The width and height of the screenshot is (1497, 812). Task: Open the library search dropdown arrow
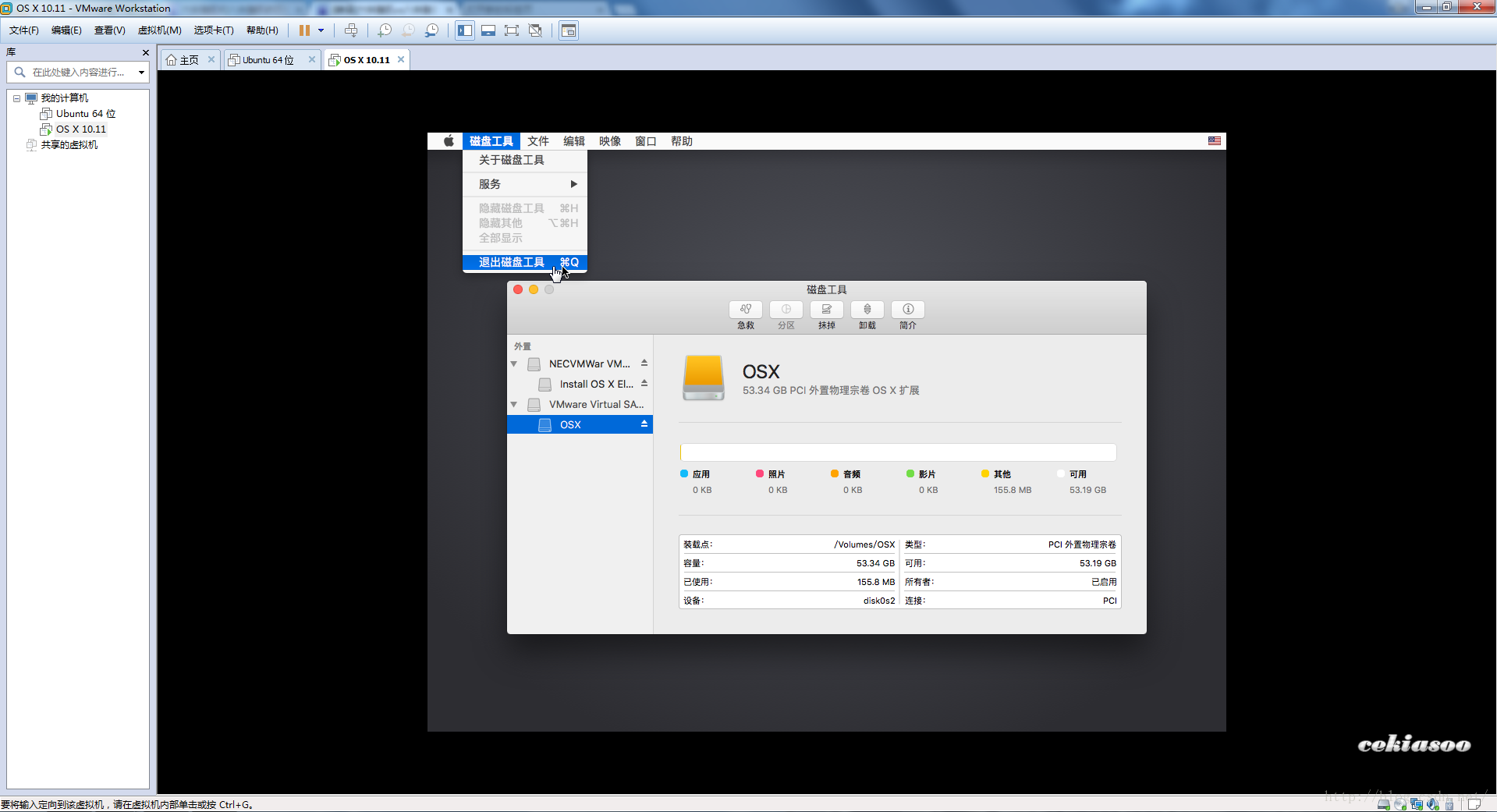[141, 73]
